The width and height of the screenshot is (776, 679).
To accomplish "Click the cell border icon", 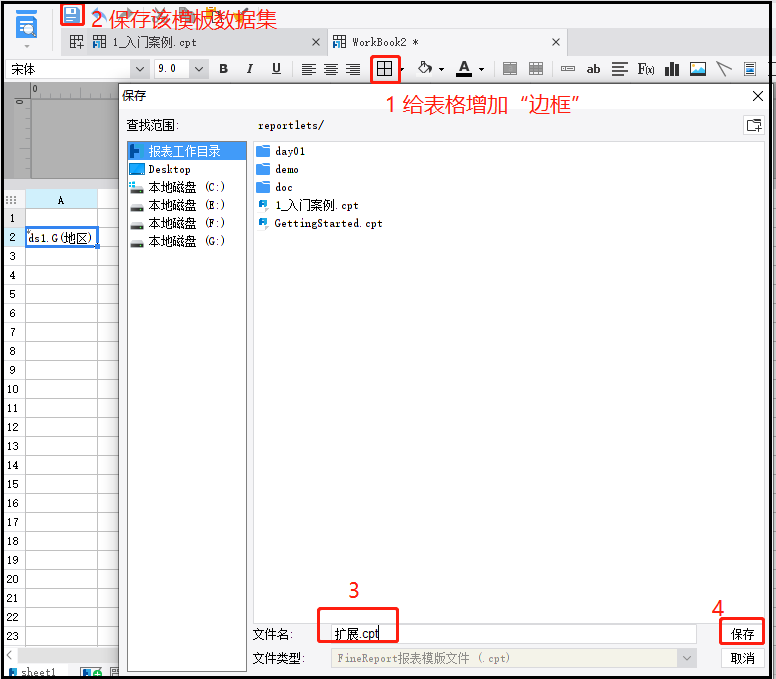I will (x=385, y=69).
